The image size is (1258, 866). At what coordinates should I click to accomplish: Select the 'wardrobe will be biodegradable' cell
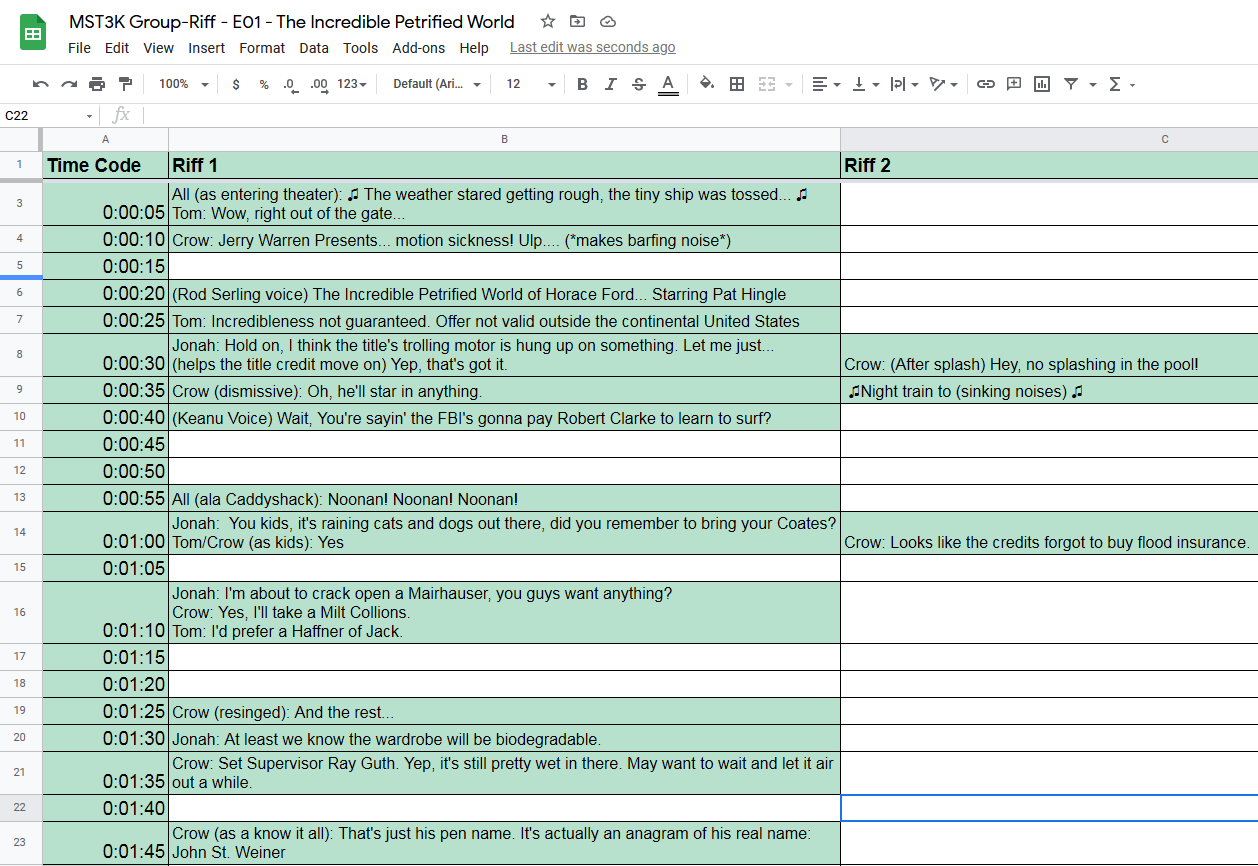(x=504, y=739)
